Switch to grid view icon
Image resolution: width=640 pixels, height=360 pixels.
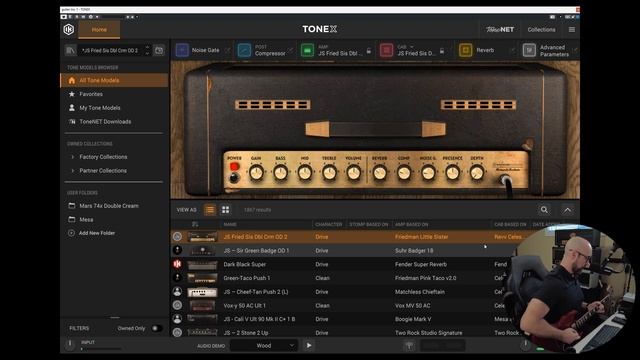point(225,210)
